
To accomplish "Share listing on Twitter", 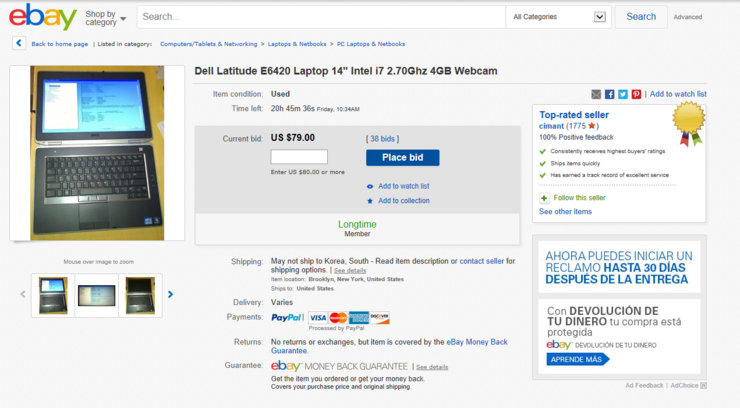I will click(623, 94).
